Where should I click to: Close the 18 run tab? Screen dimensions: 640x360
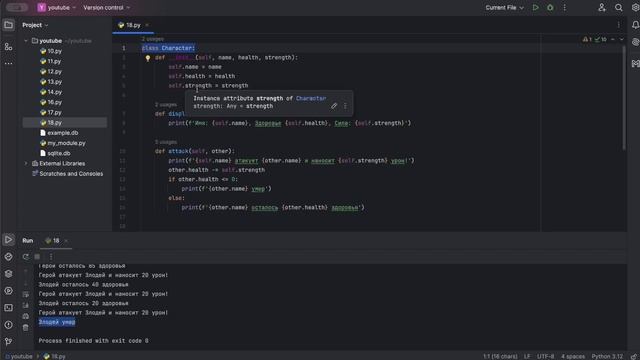tap(66, 240)
